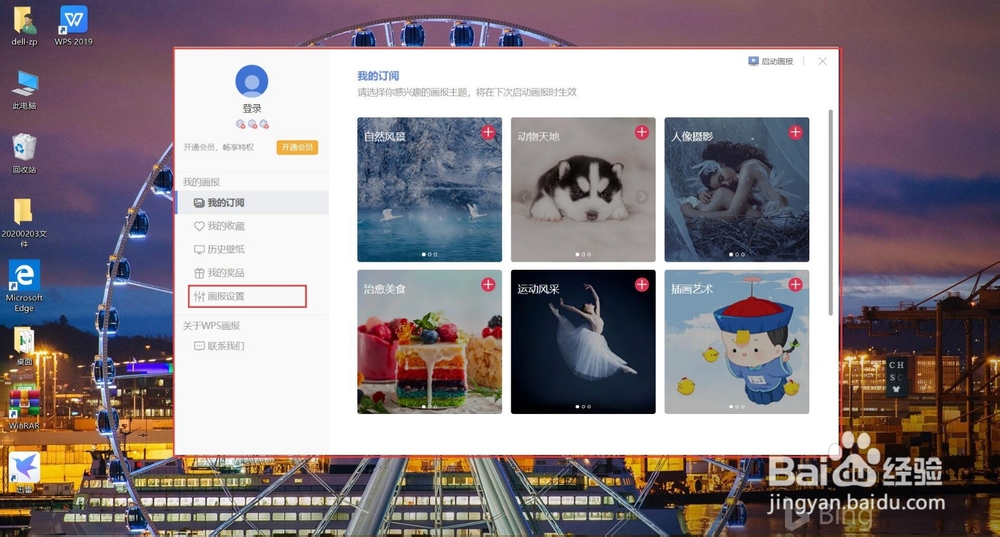Close the WPS 画报 window
This screenshot has height=537, width=1000.
(823, 61)
